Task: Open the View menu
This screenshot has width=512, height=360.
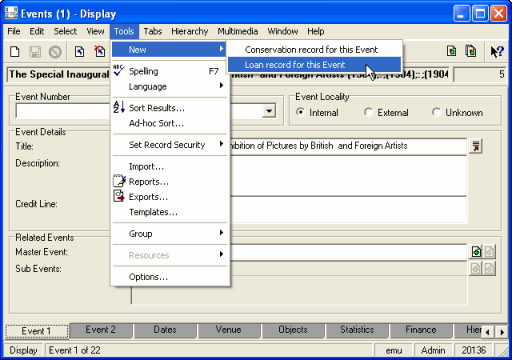Action: tap(95, 31)
